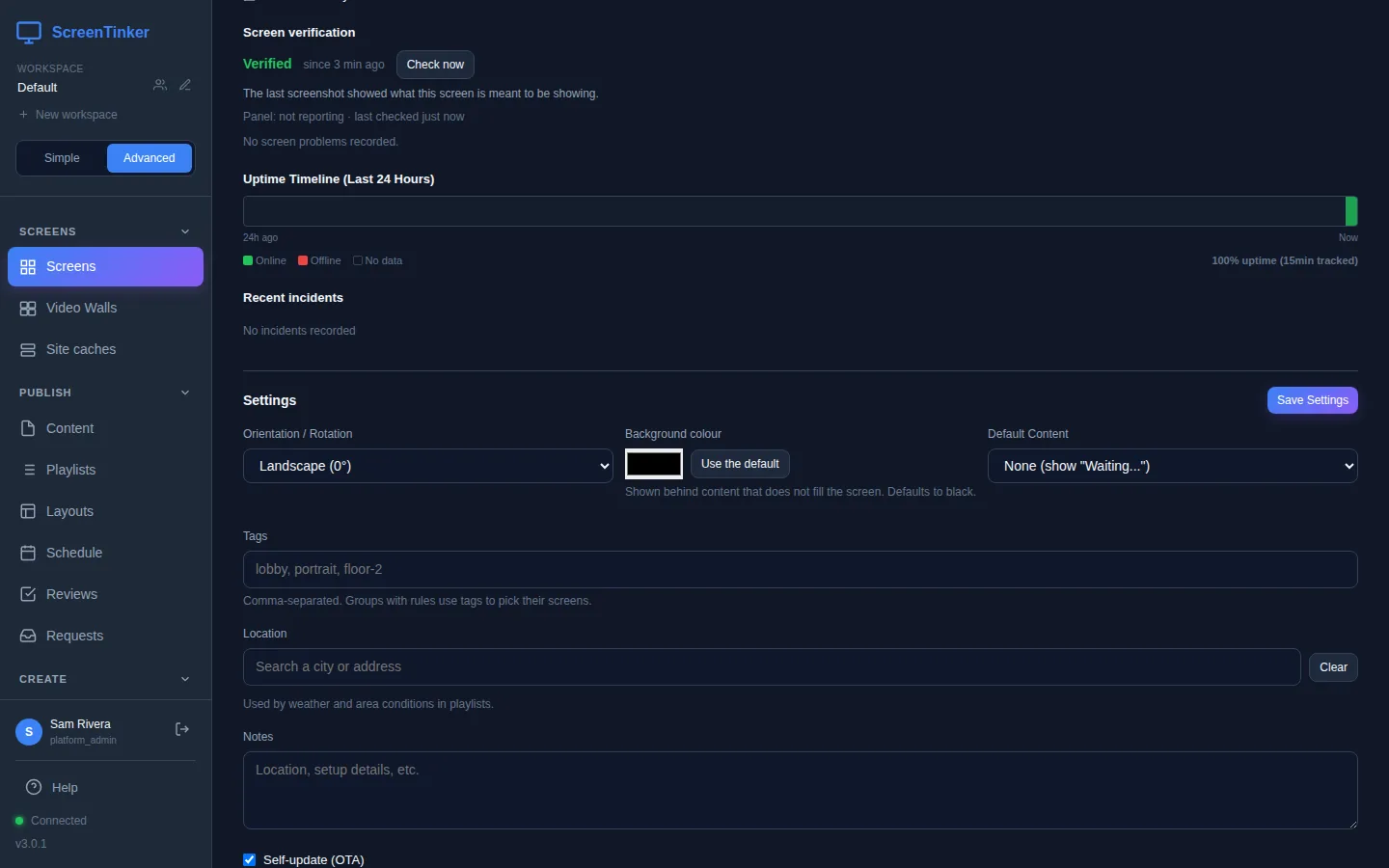Open the Schedule page
1389x868 pixels.
click(105, 553)
